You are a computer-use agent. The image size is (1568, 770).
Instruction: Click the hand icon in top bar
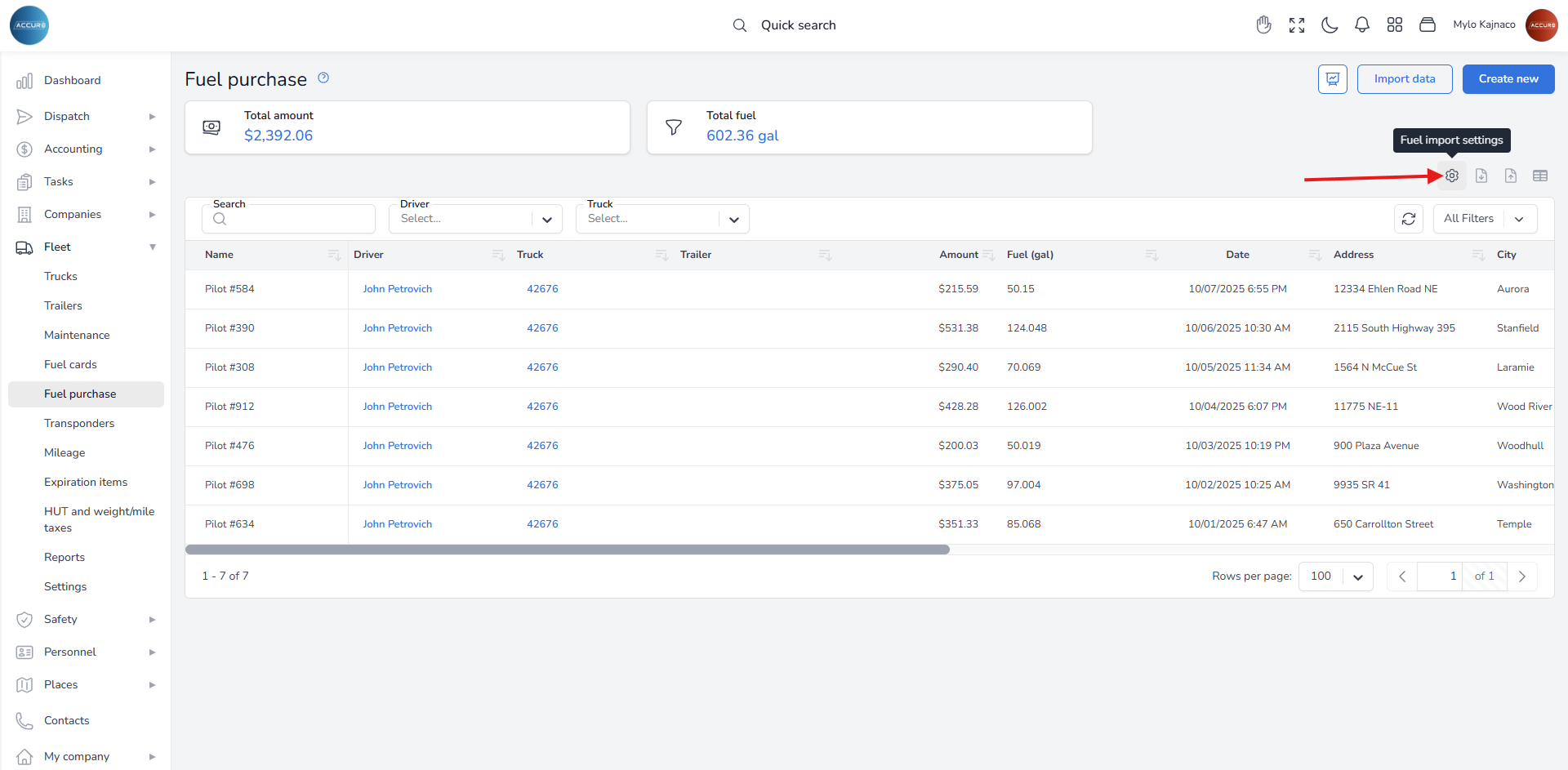1264,25
